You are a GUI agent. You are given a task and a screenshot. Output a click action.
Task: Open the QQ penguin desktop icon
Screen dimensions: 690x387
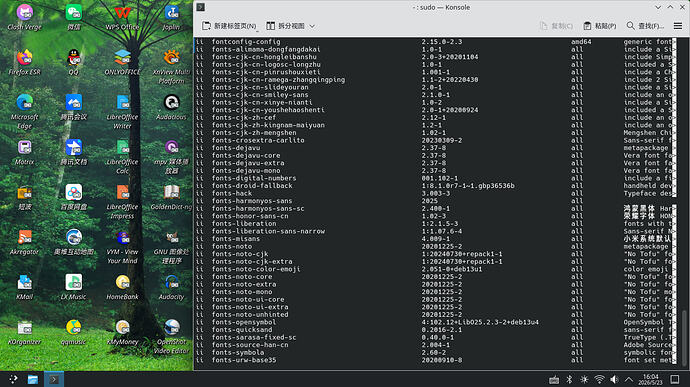pyautogui.click(x=73, y=58)
